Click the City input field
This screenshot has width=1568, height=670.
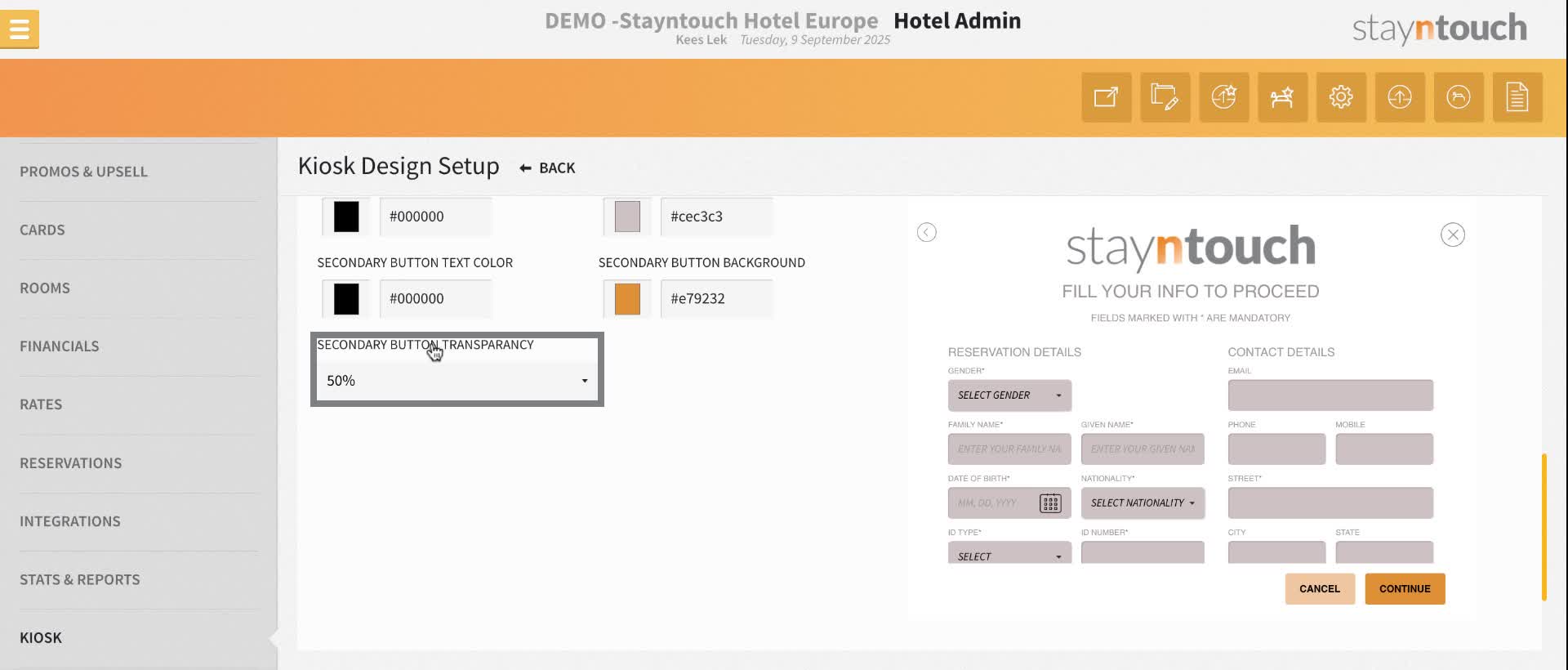point(1276,553)
